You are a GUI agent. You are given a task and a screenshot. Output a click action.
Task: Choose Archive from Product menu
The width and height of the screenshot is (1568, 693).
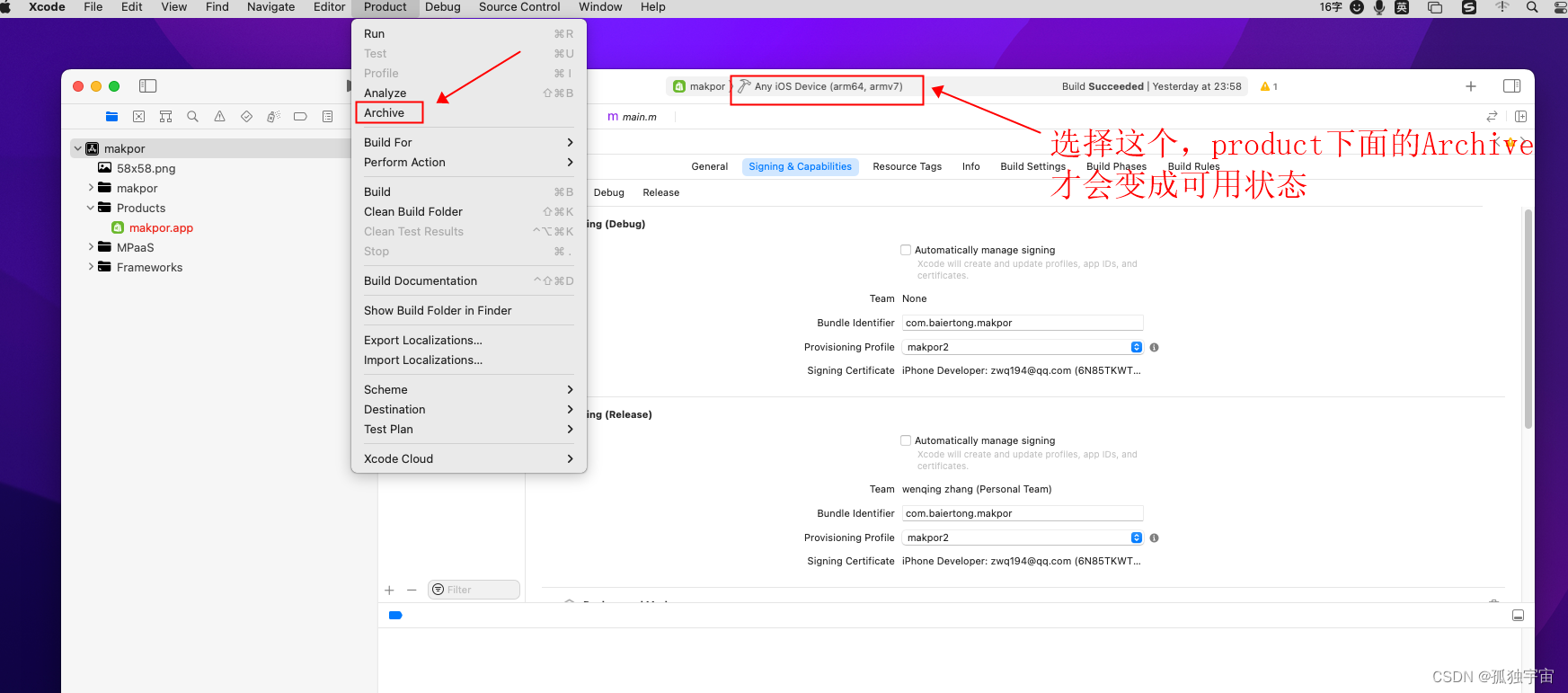click(x=468, y=112)
